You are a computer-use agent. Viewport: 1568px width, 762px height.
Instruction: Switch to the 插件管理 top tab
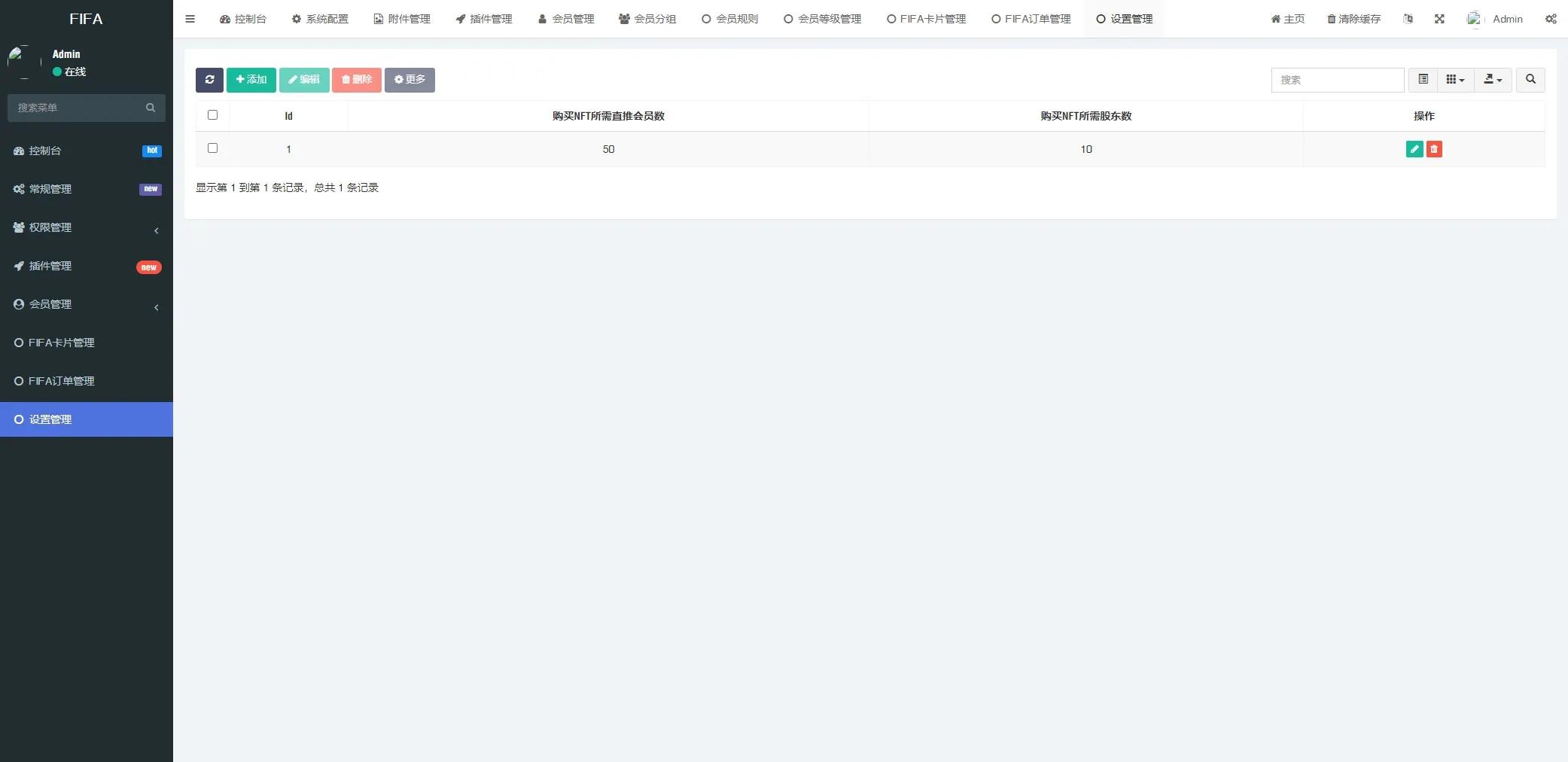(484, 19)
